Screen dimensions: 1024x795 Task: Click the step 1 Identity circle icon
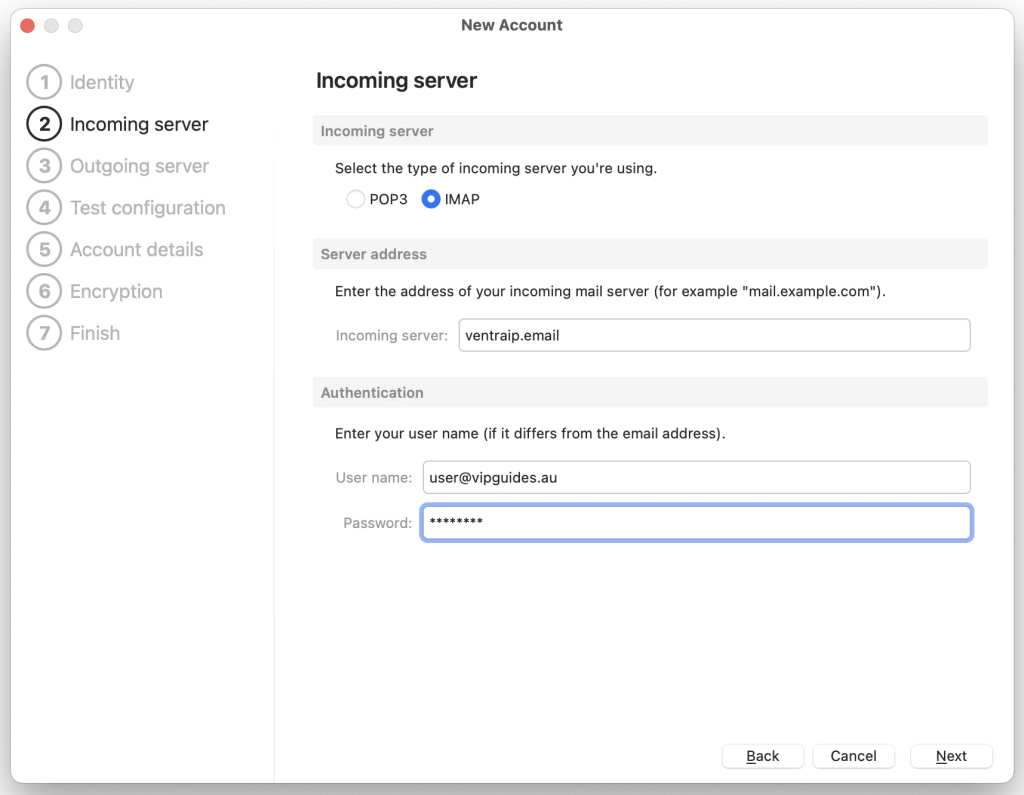[x=44, y=82]
